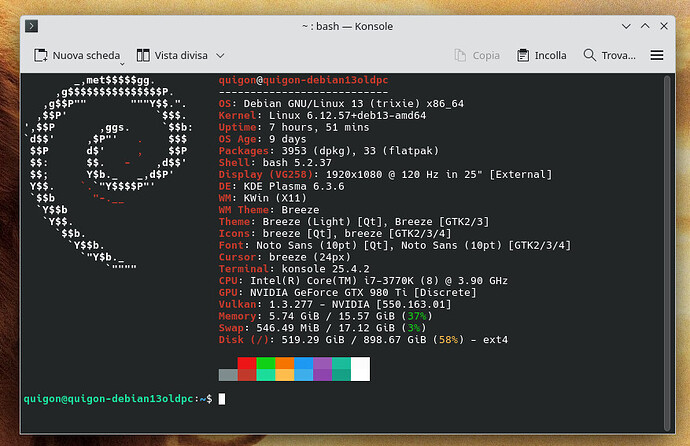Click the Nuova scheda tab icon
The width and height of the screenshot is (690, 446).
(x=40, y=55)
